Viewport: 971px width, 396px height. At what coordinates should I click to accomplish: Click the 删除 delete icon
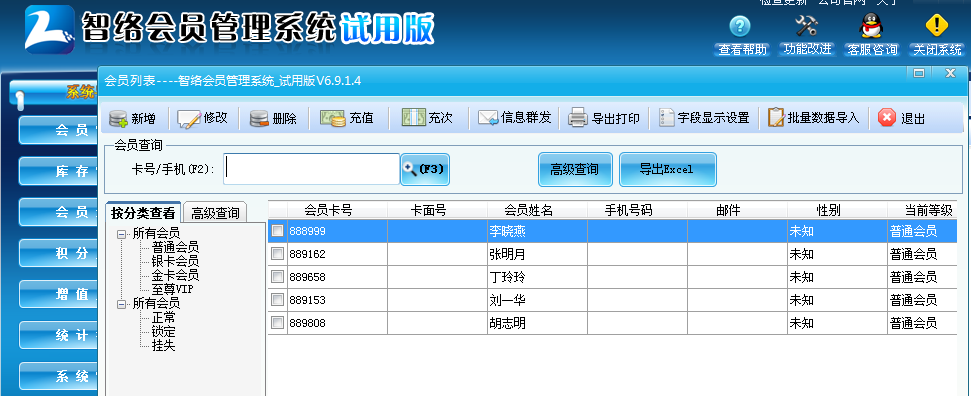tap(259, 118)
